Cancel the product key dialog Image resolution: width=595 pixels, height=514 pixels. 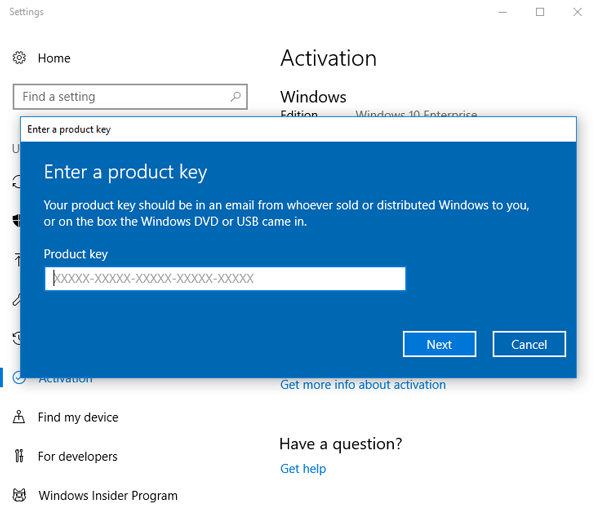[x=529, y=344]
